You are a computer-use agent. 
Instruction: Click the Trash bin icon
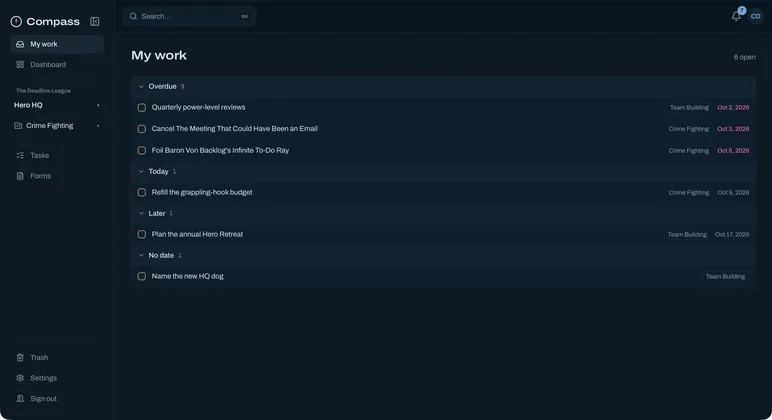[20, 357]
